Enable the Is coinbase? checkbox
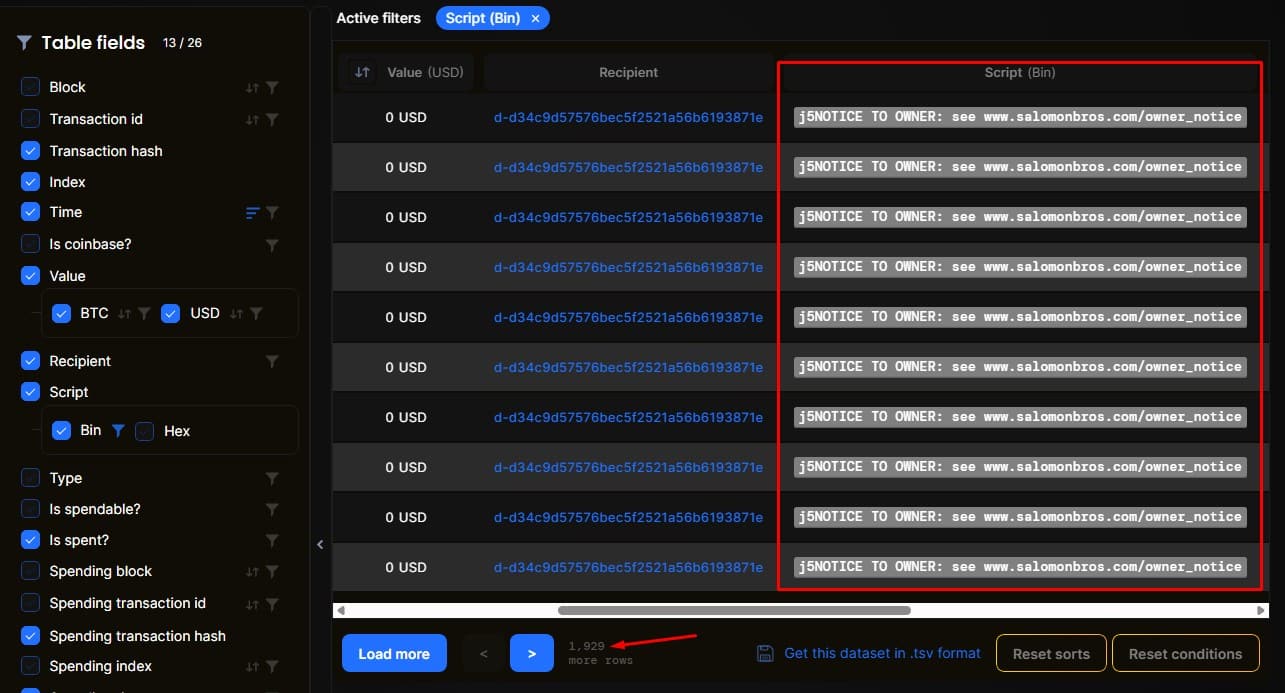 pos(30,244)
